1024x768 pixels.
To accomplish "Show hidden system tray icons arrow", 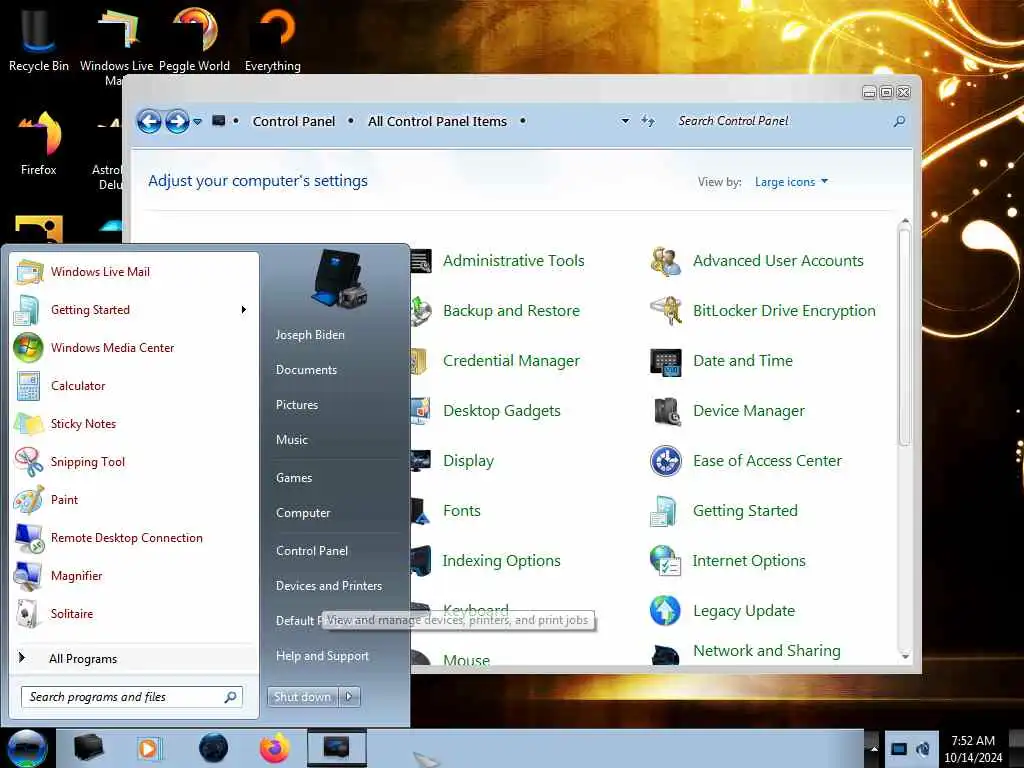I will click(x=874, y=749).
